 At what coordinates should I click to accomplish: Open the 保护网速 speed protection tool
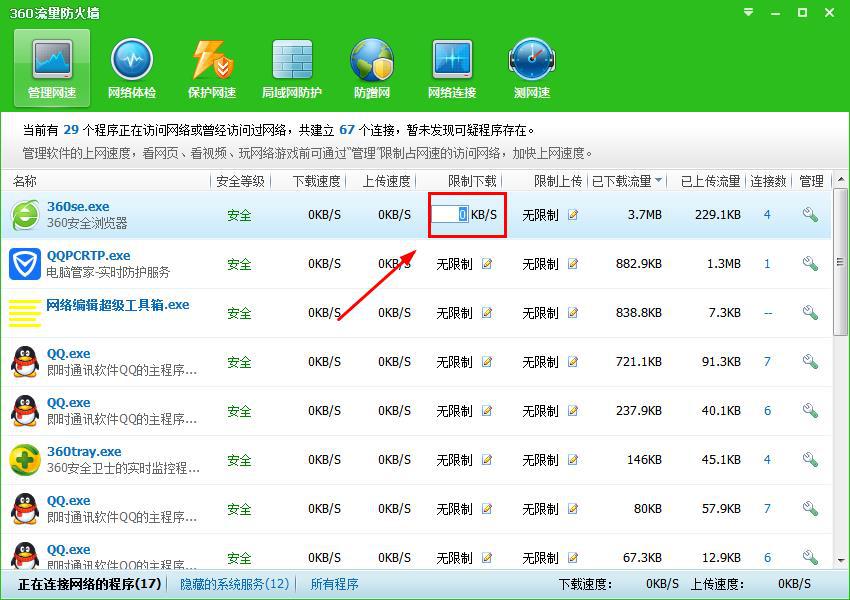[x=212, y=68]
